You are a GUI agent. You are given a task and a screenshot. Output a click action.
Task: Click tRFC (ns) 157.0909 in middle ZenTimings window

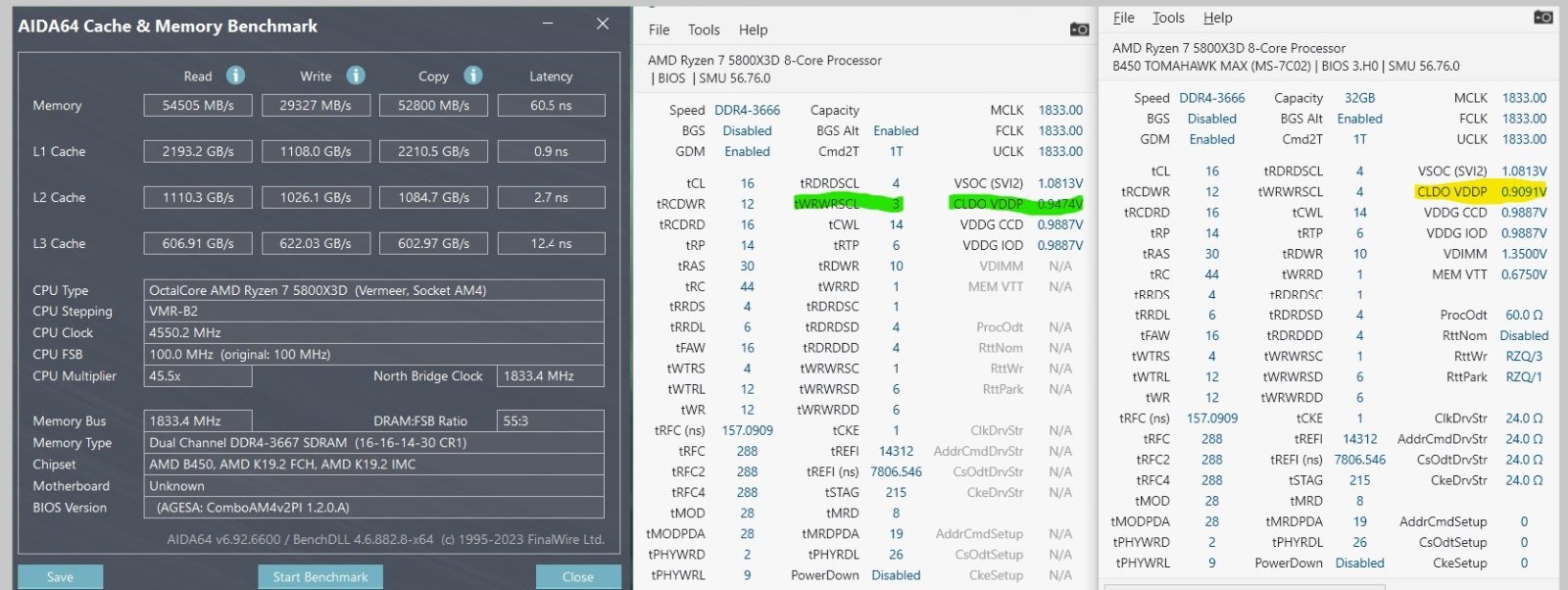(747, 430)
